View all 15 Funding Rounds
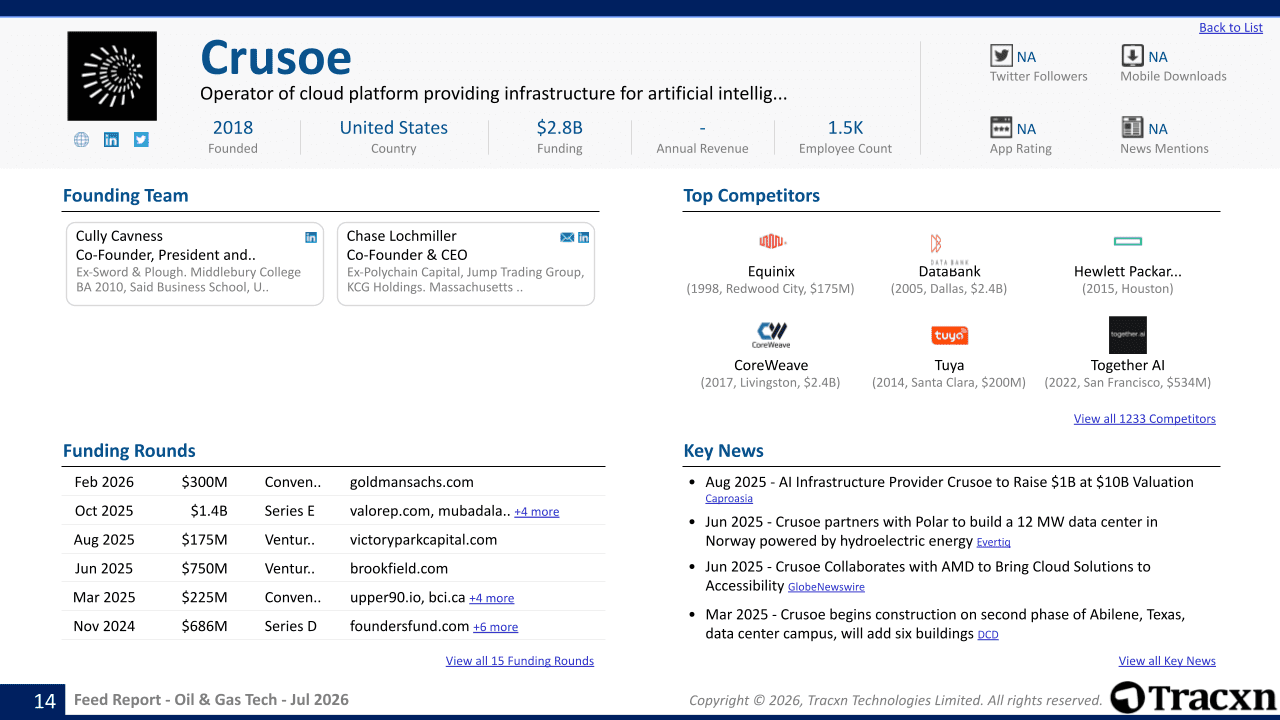 tap(520, 661)
